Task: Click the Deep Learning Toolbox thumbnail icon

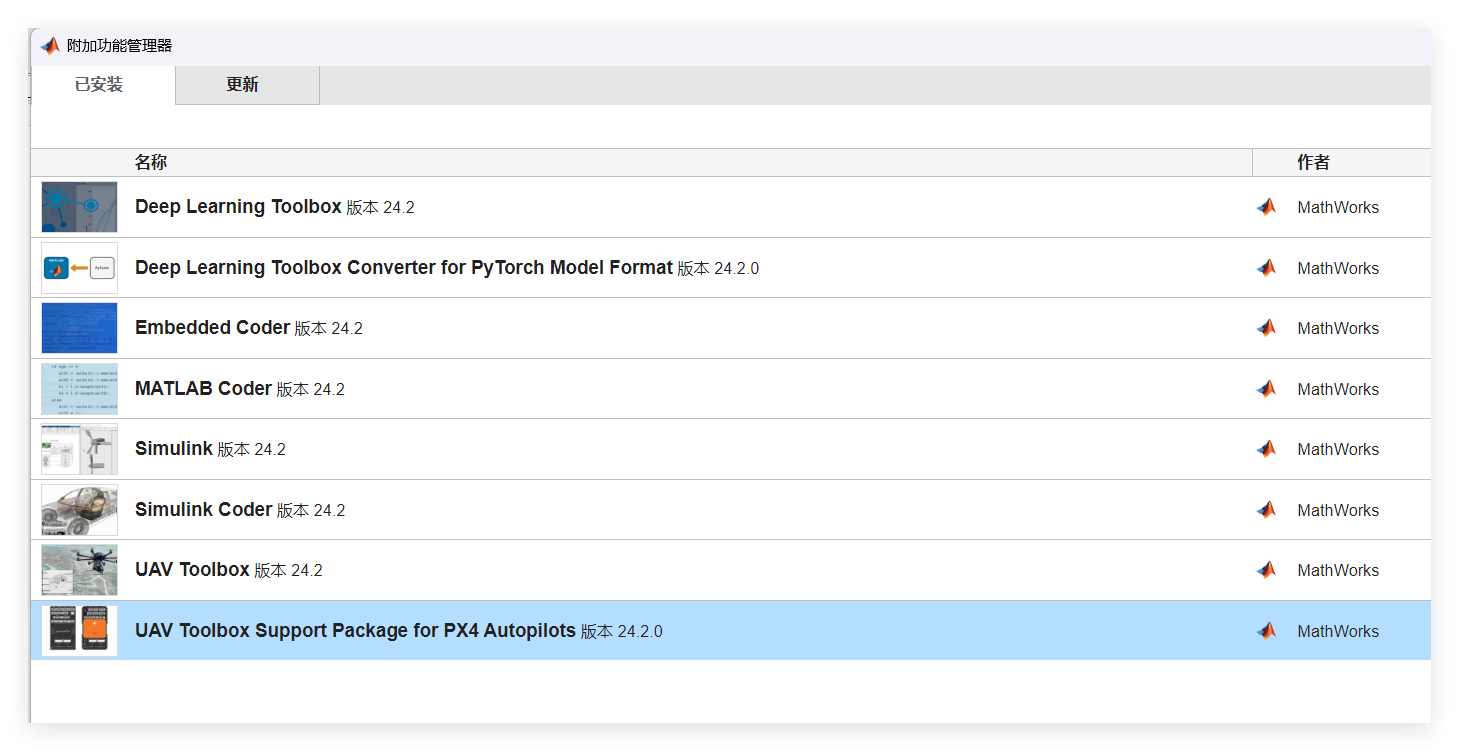Action: [79, 207]
